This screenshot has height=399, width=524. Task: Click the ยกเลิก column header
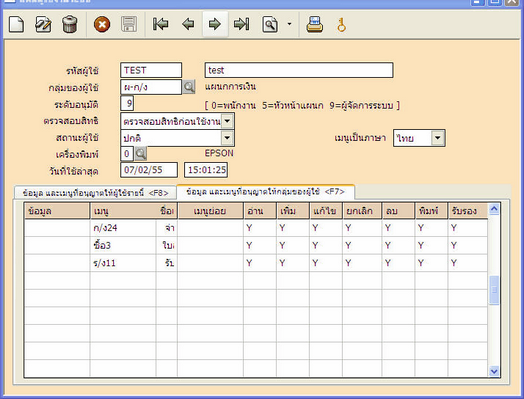362,211
